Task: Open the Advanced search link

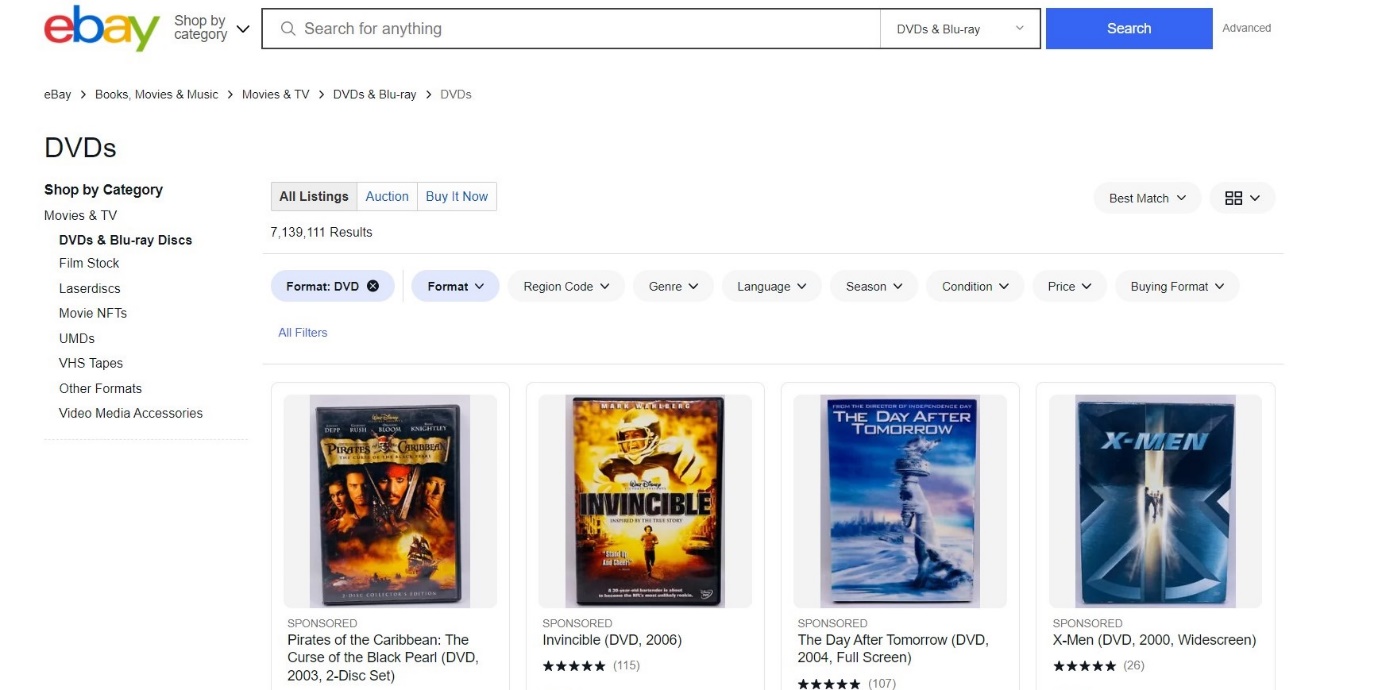Action: pos(1247,28)
